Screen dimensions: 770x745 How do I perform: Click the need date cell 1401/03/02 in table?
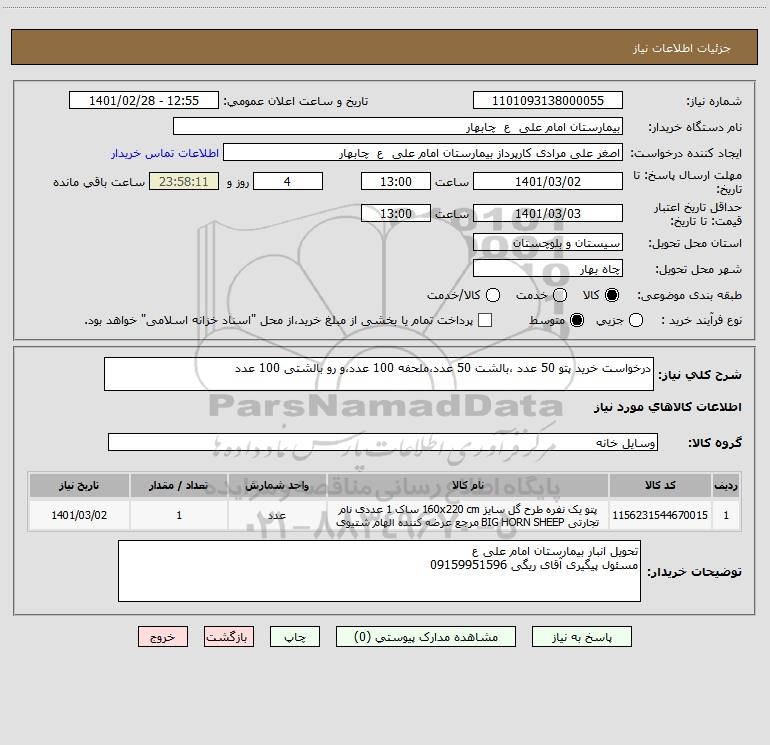coord(79,515)
